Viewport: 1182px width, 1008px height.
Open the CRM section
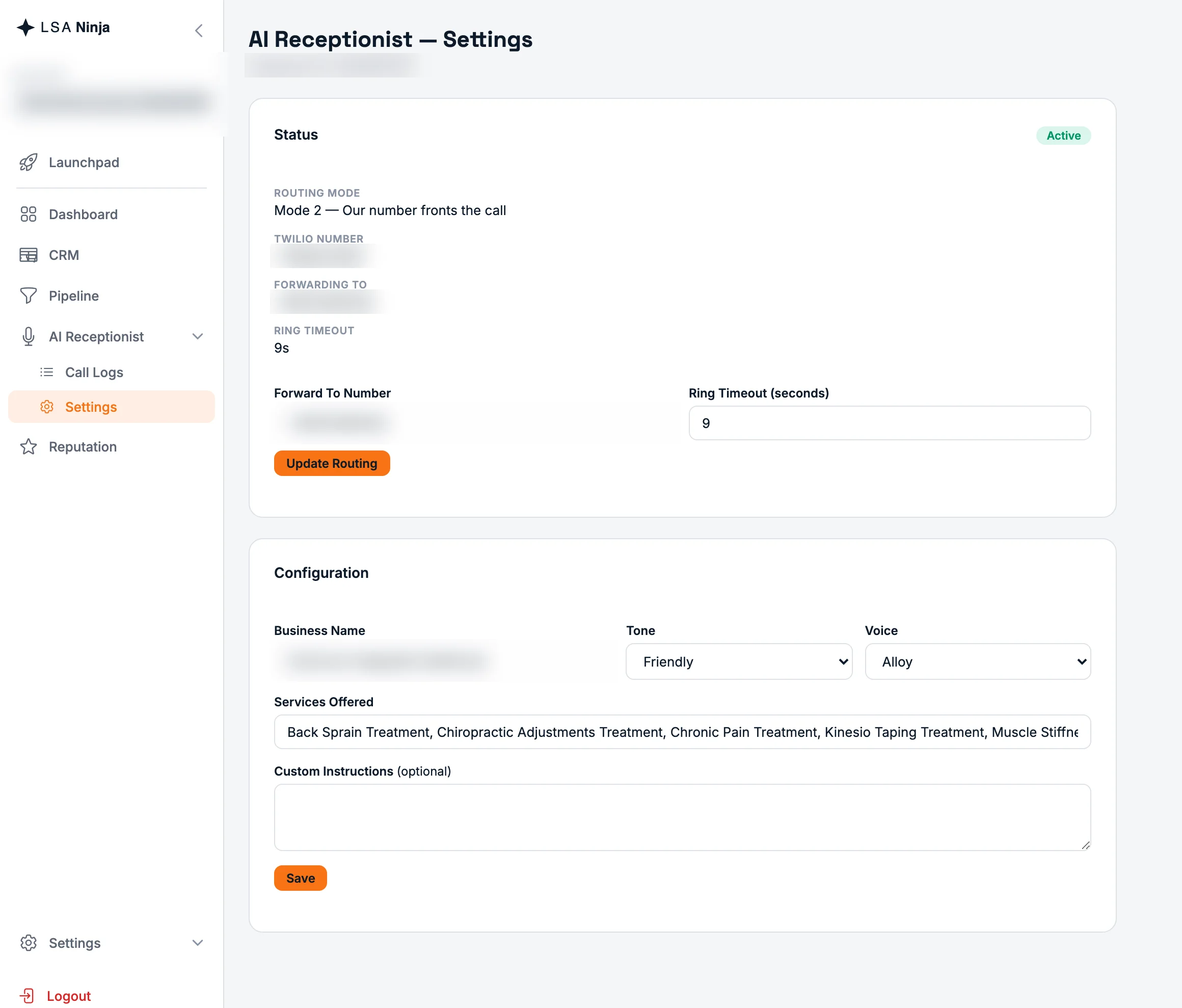tap(64, 255)
